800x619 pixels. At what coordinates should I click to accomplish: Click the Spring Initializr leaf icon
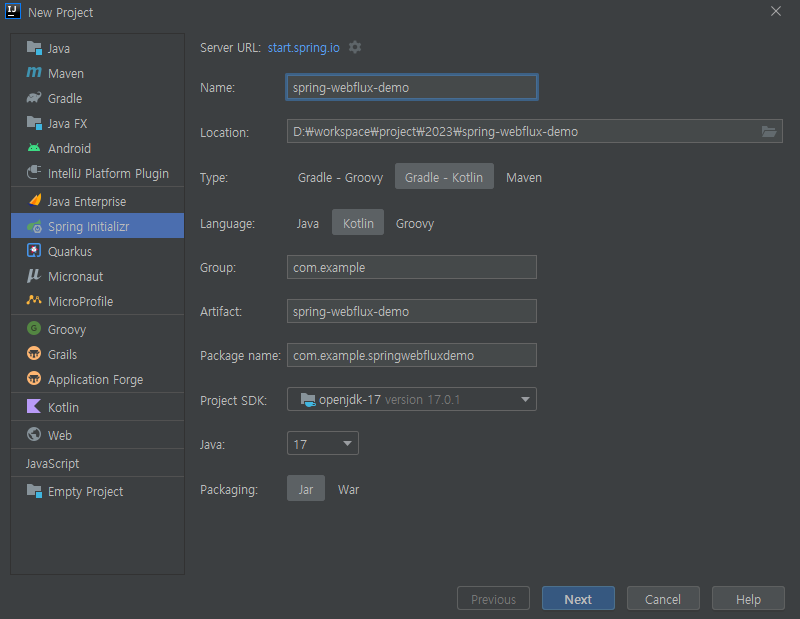pos(34,226)
